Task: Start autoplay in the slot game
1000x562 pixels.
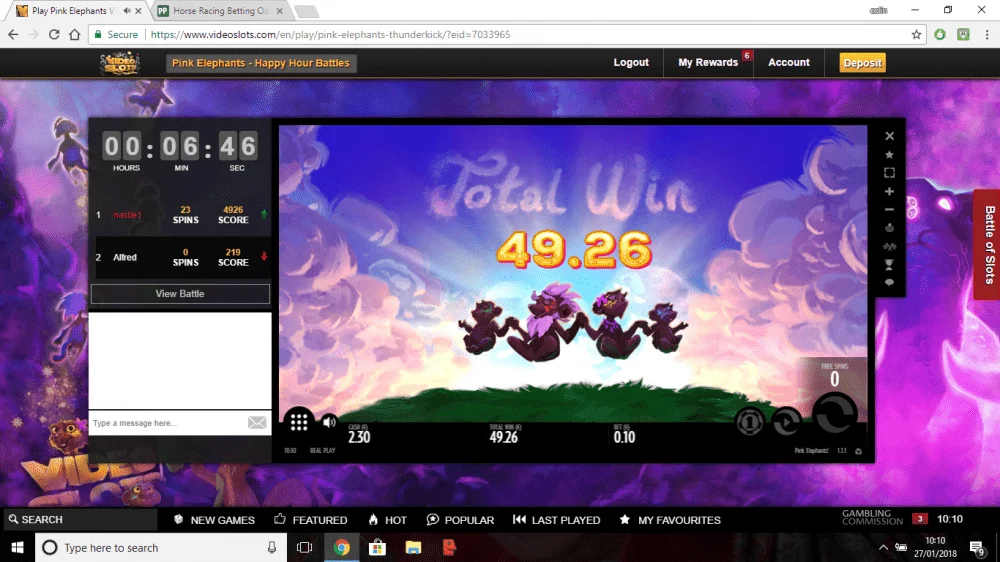Action: point(786,422)
